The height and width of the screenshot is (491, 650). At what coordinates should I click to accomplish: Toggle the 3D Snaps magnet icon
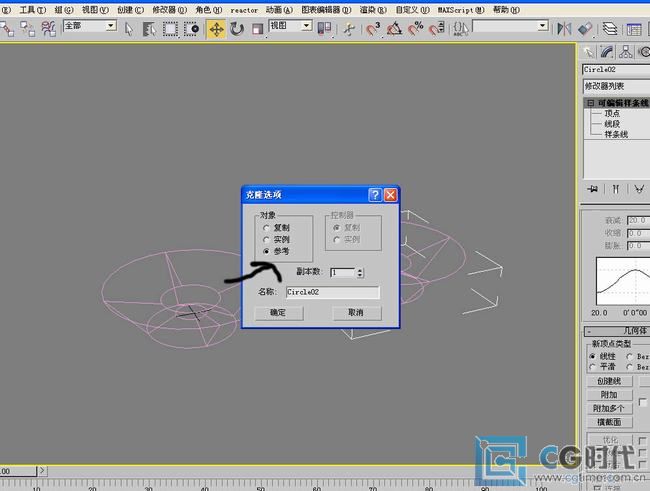373,29
